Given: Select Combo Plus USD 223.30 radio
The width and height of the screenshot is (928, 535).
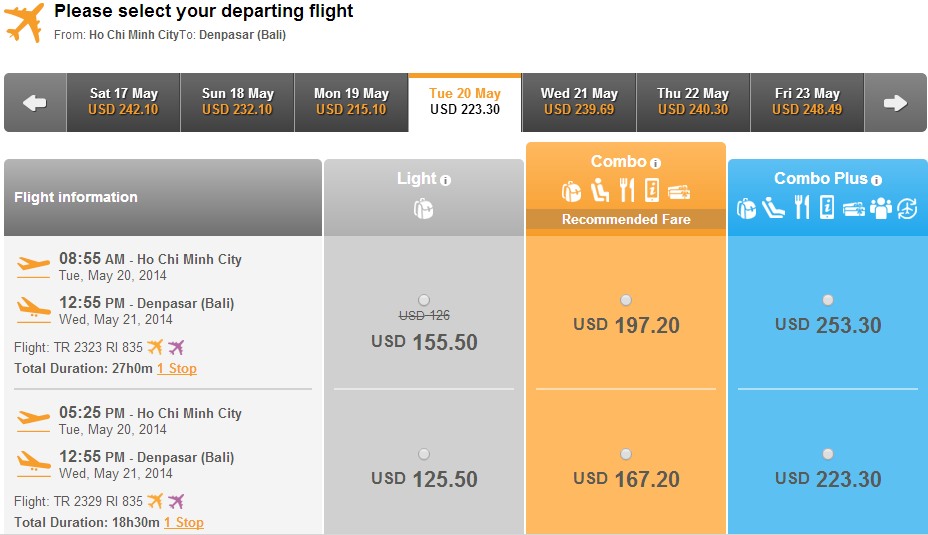Looking at the screenshot, I should coord(828,454).
